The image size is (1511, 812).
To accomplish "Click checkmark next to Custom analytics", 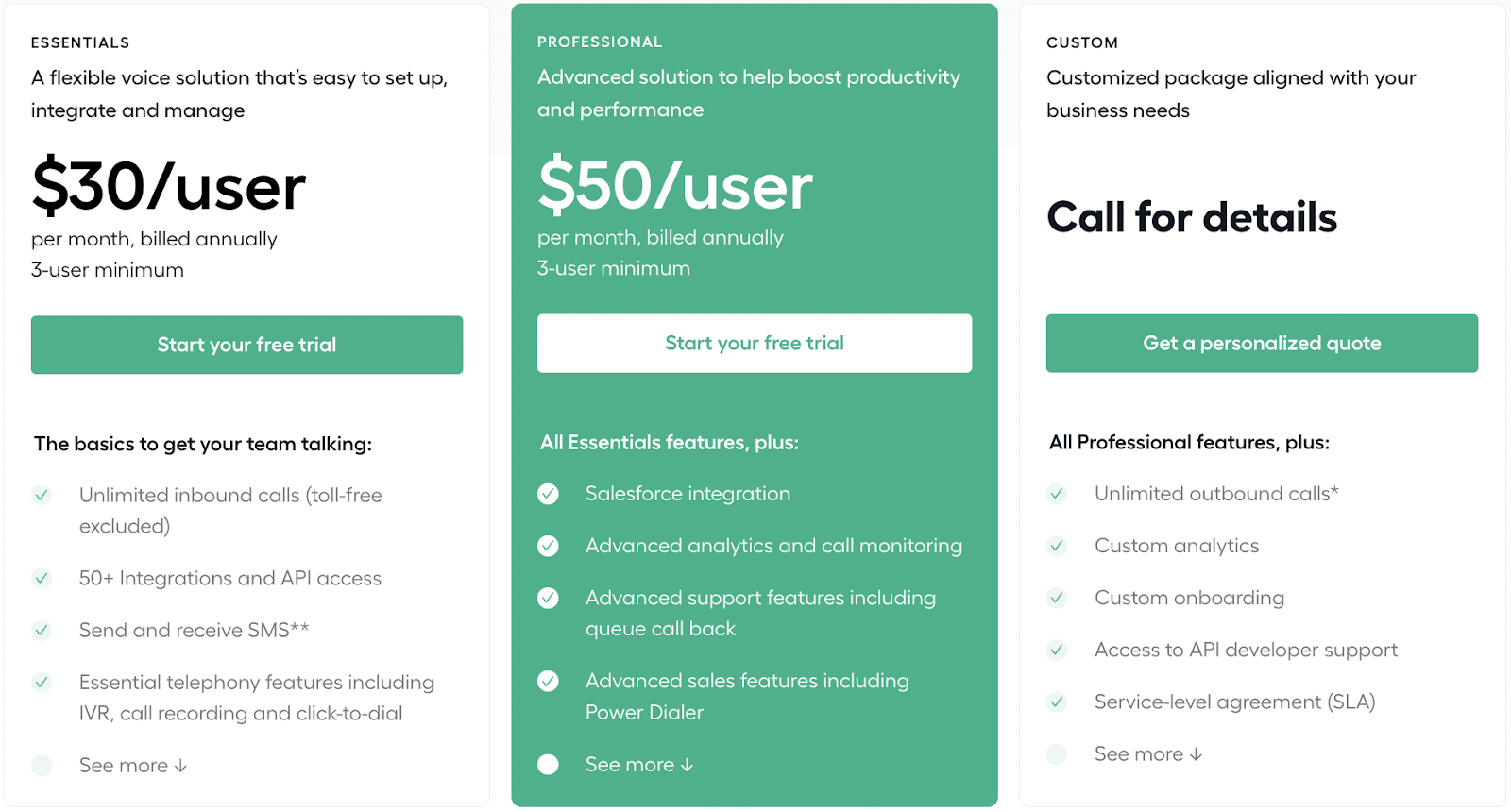I will pyautogui.click(x=1057, y=546).
